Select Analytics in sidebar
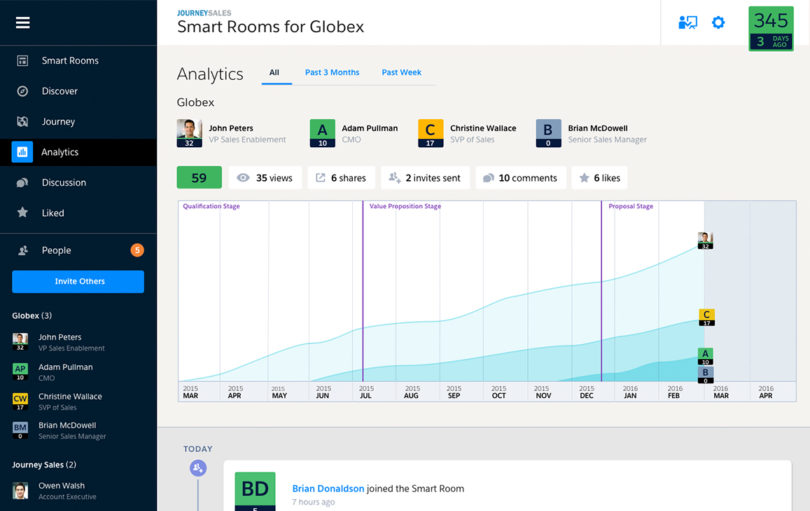 [79, 152]
